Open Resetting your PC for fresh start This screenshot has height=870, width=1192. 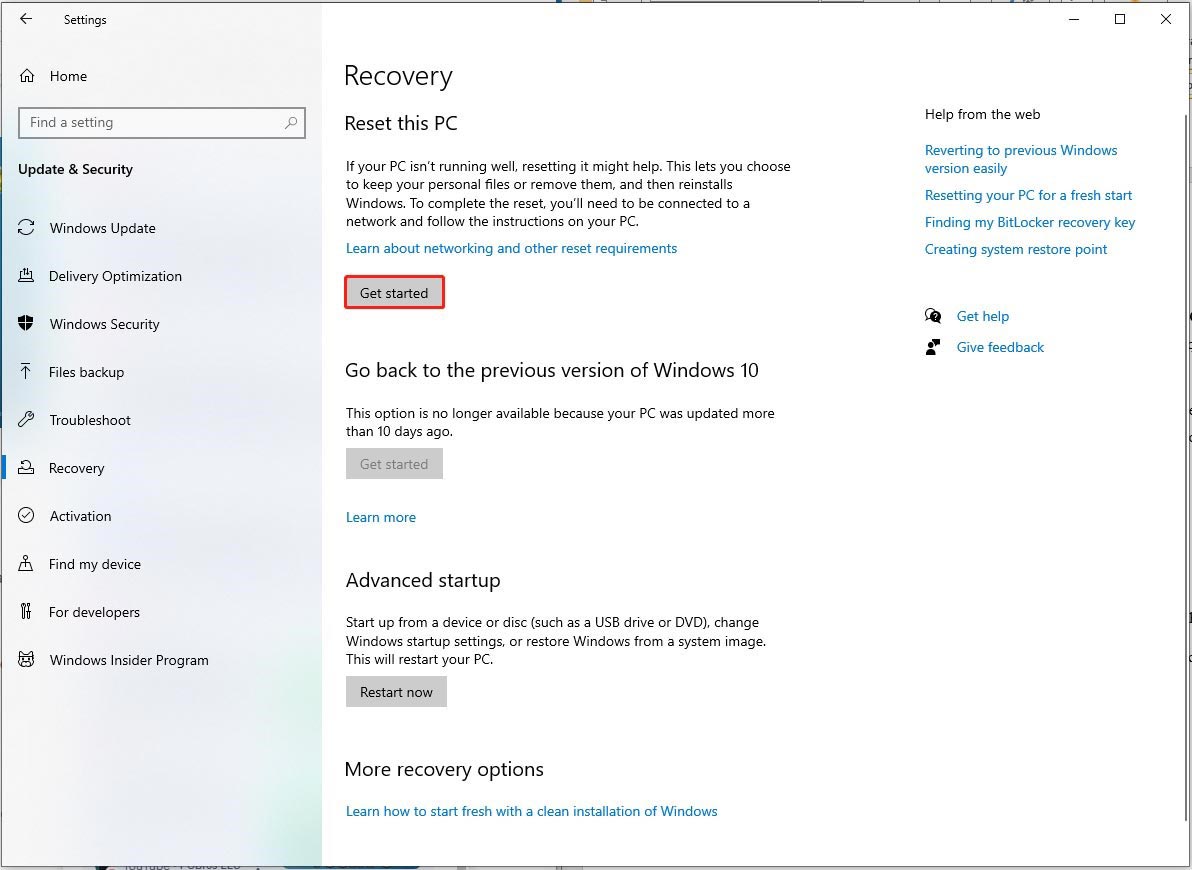click(x=1029, y=195)
